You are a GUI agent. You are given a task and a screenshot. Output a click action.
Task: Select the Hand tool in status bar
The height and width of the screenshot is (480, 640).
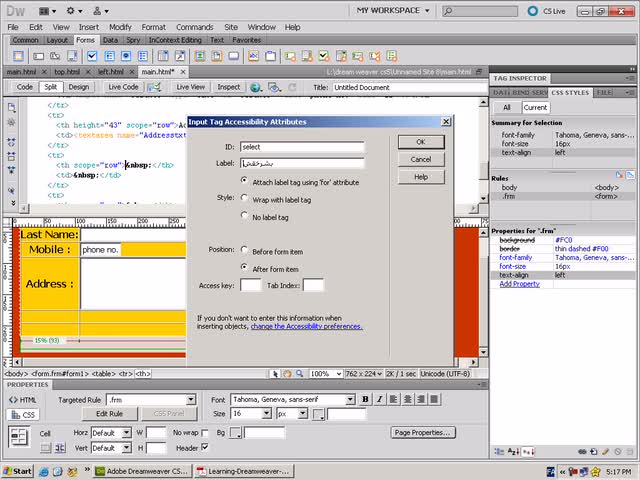(287, 373)
